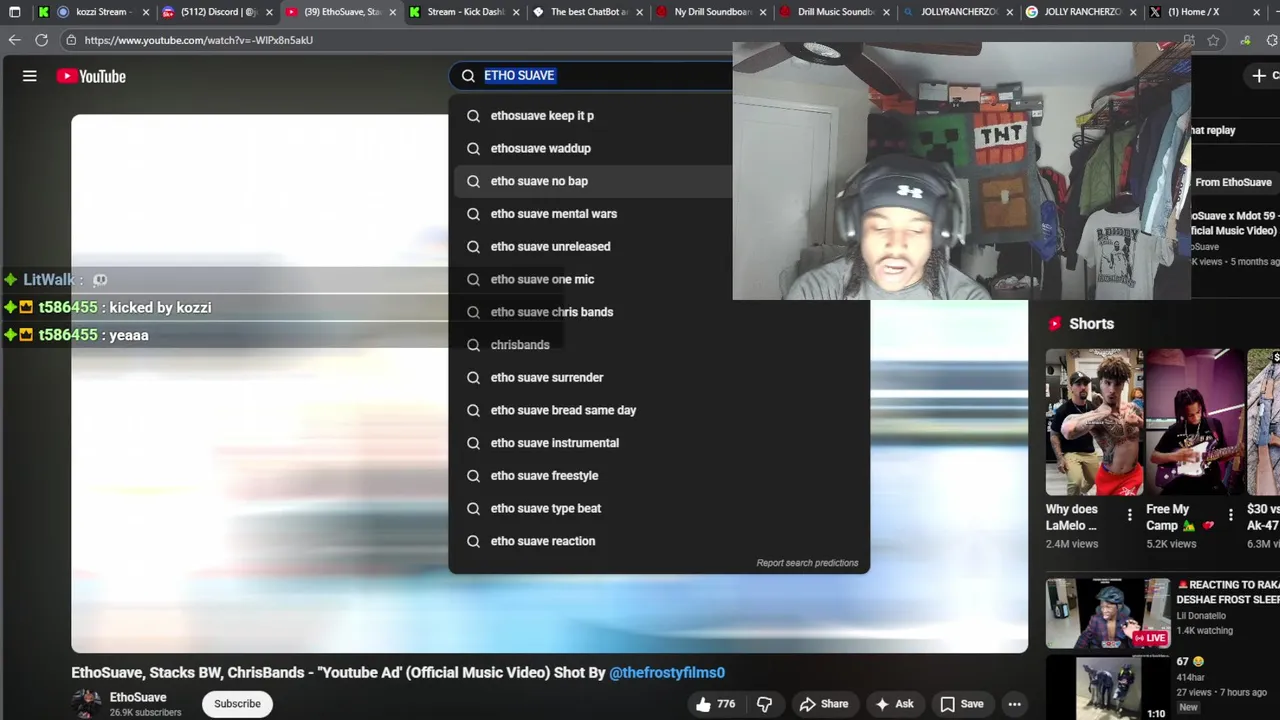Close the 'kozzi Stream' browser tab
Viewport: 1280px width, 720px height.
(146, 12)
